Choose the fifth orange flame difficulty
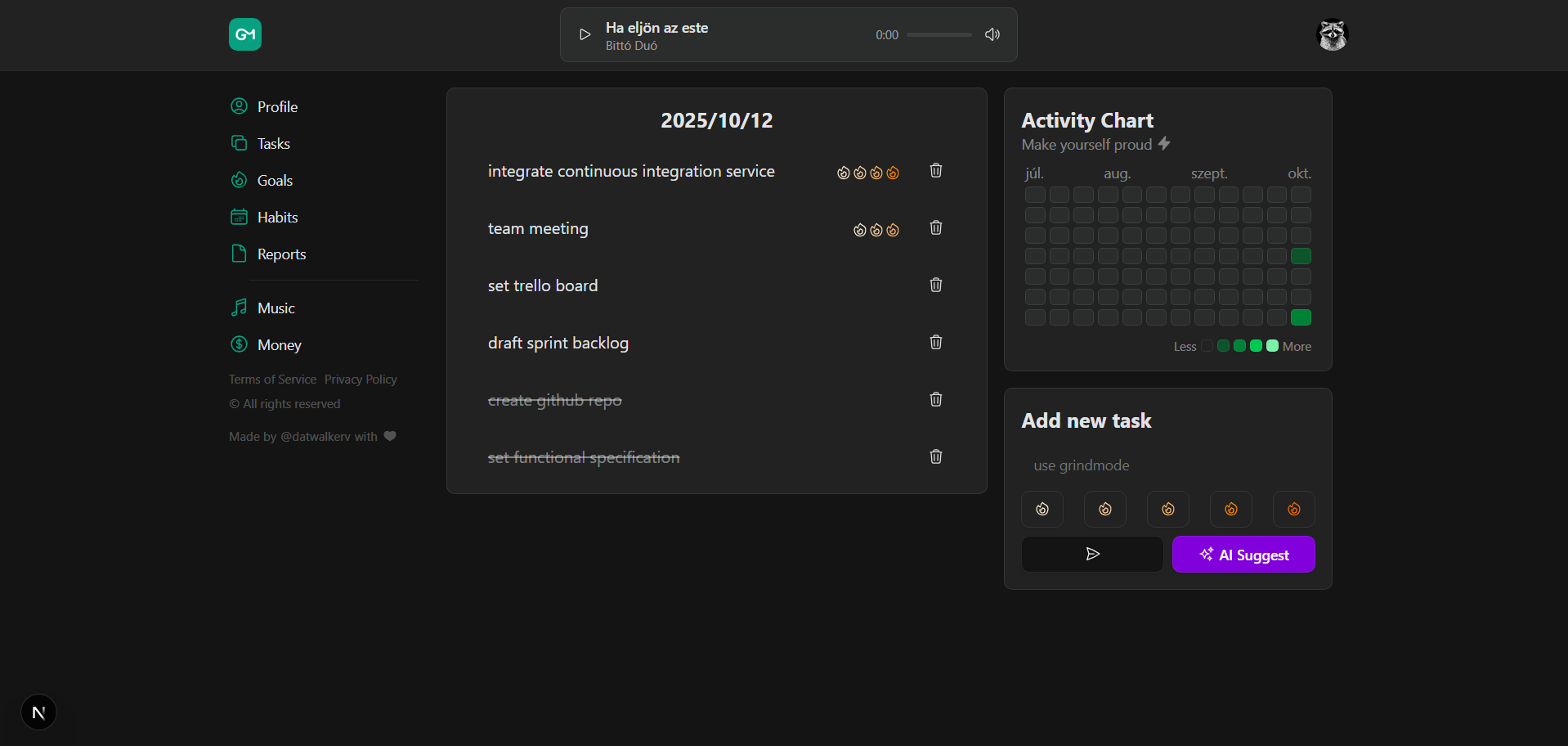 (1294, 510)
